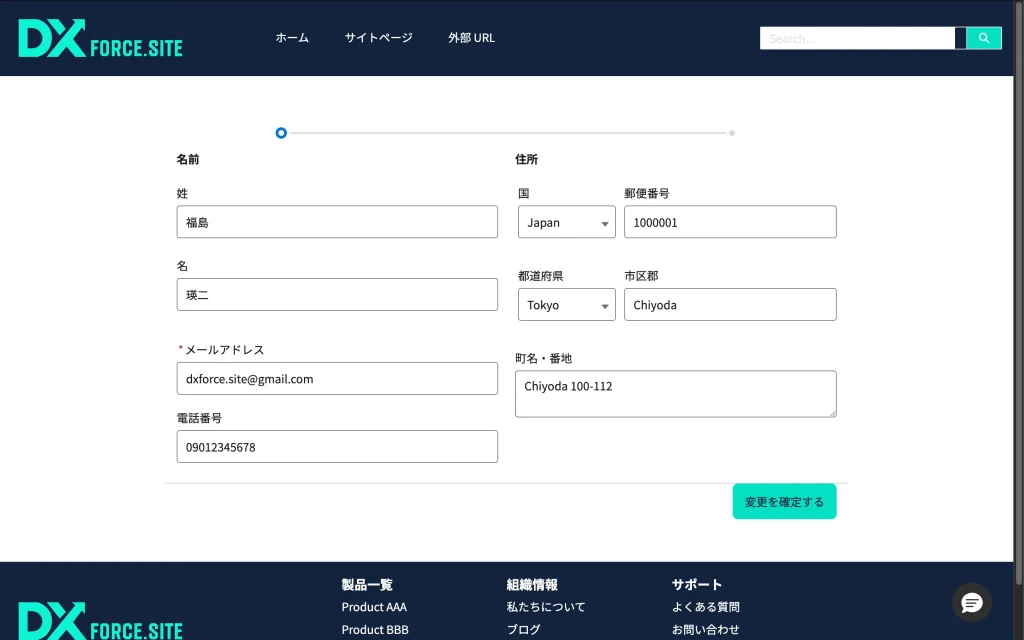Go to ホーム in navigation

[292, 38]
